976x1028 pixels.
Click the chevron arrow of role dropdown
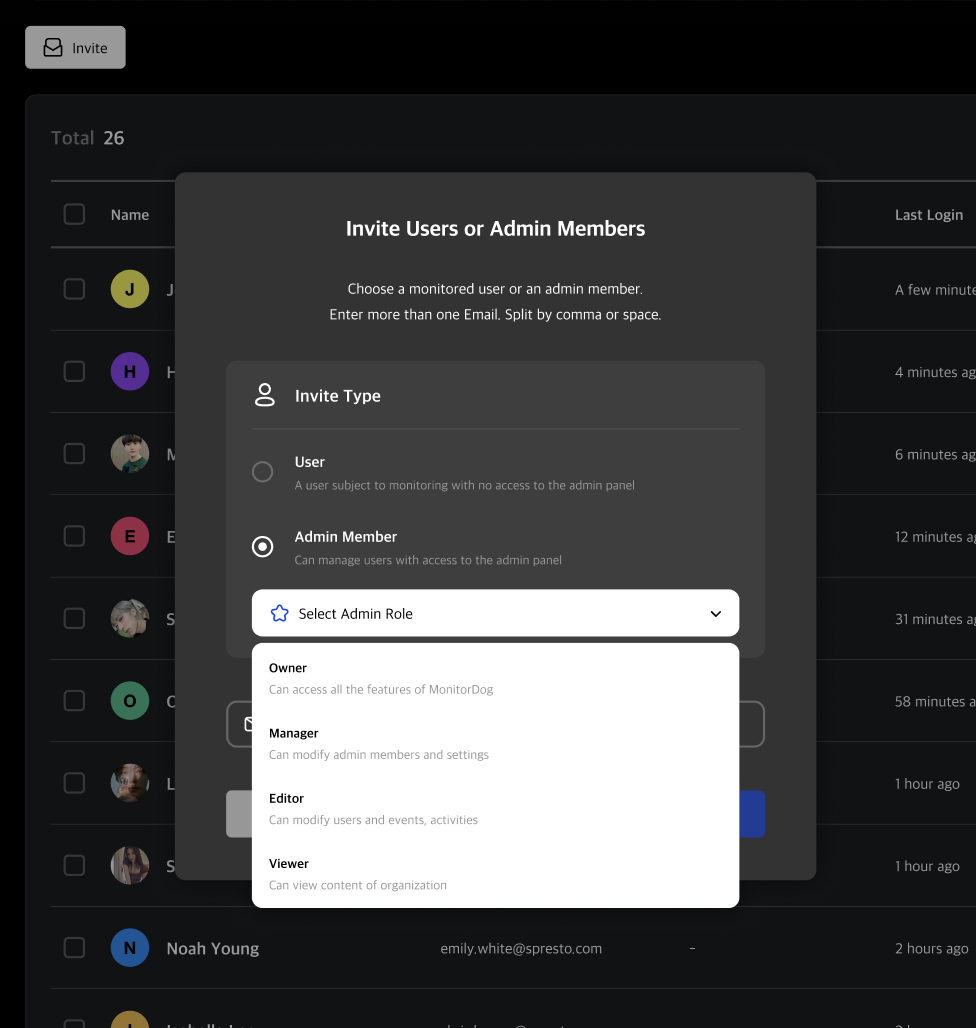716,614
